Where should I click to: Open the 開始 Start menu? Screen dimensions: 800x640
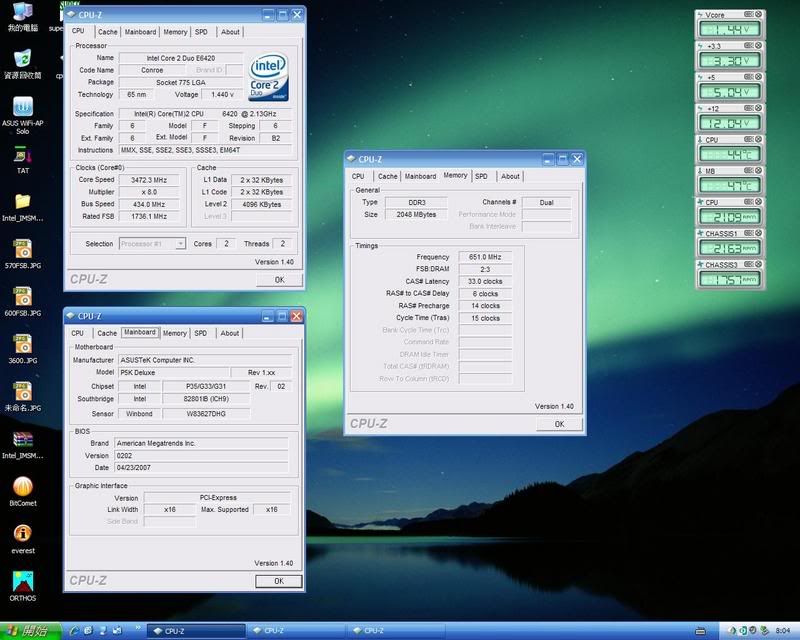[31, 631]
